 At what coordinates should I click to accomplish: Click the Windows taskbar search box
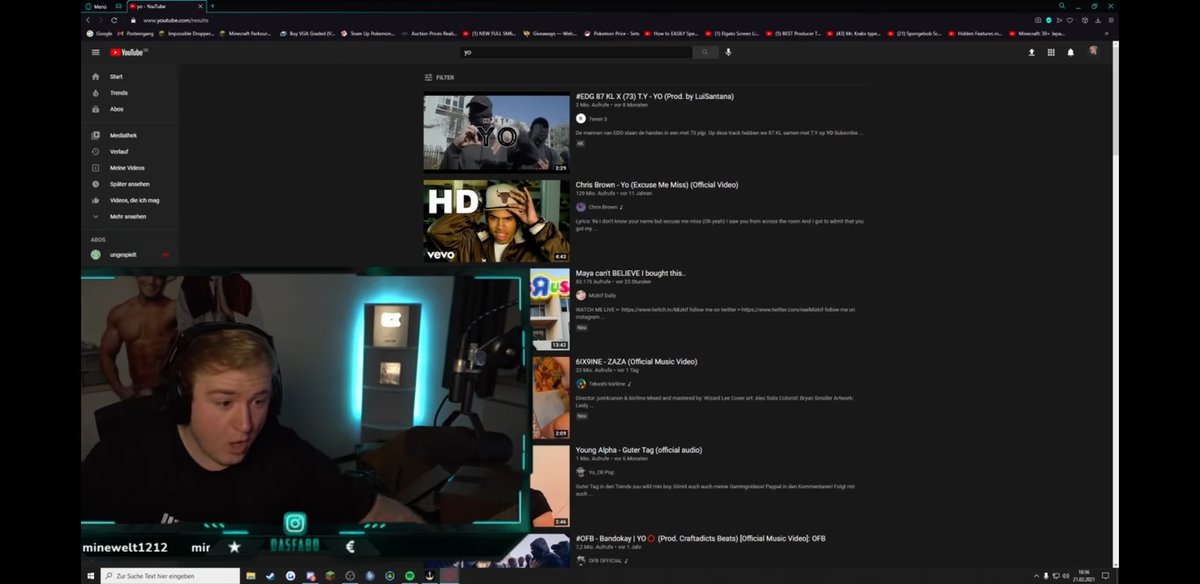170,576
